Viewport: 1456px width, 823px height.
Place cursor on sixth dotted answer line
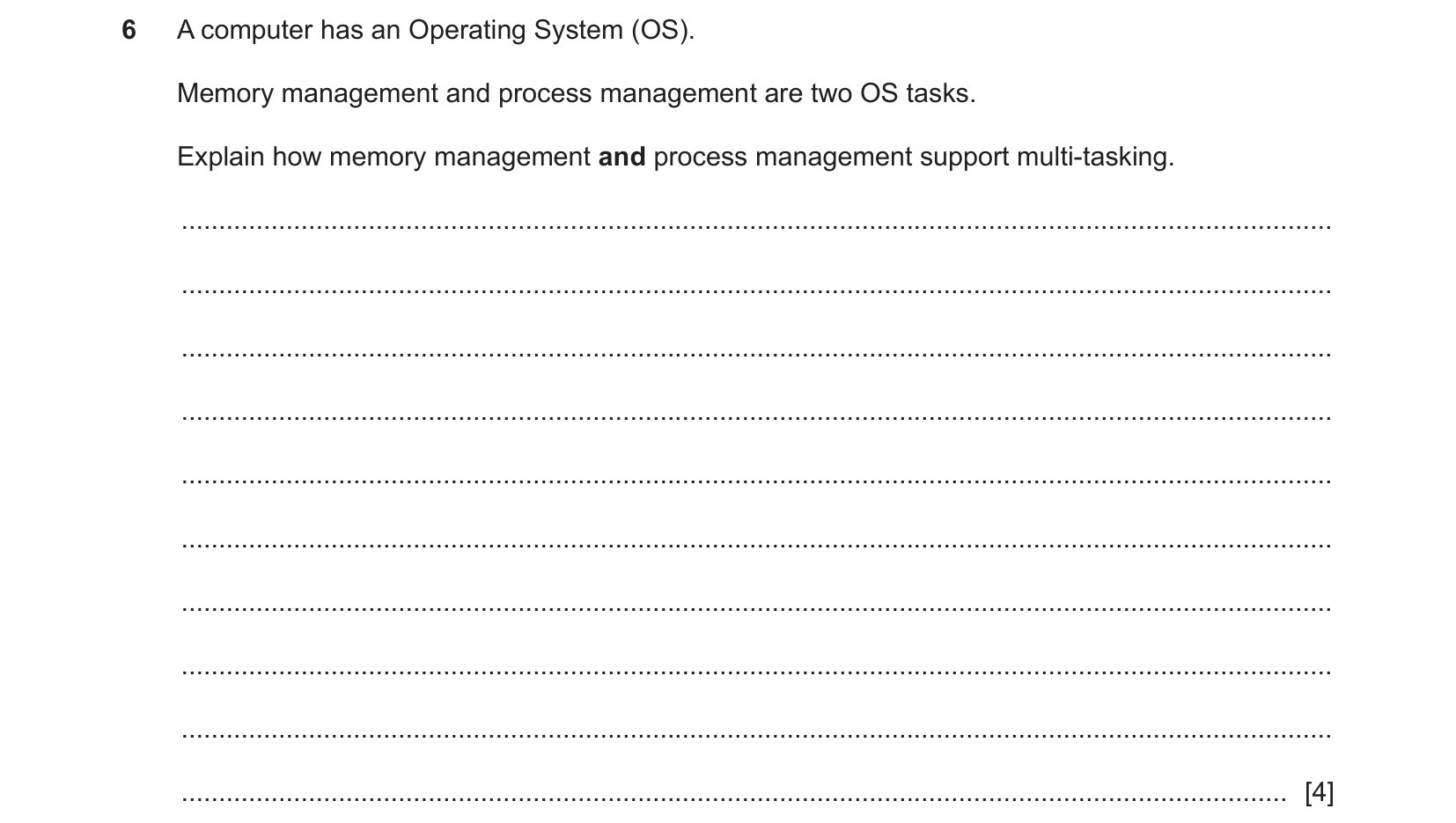pyautogui.click(x=756, y=544)
